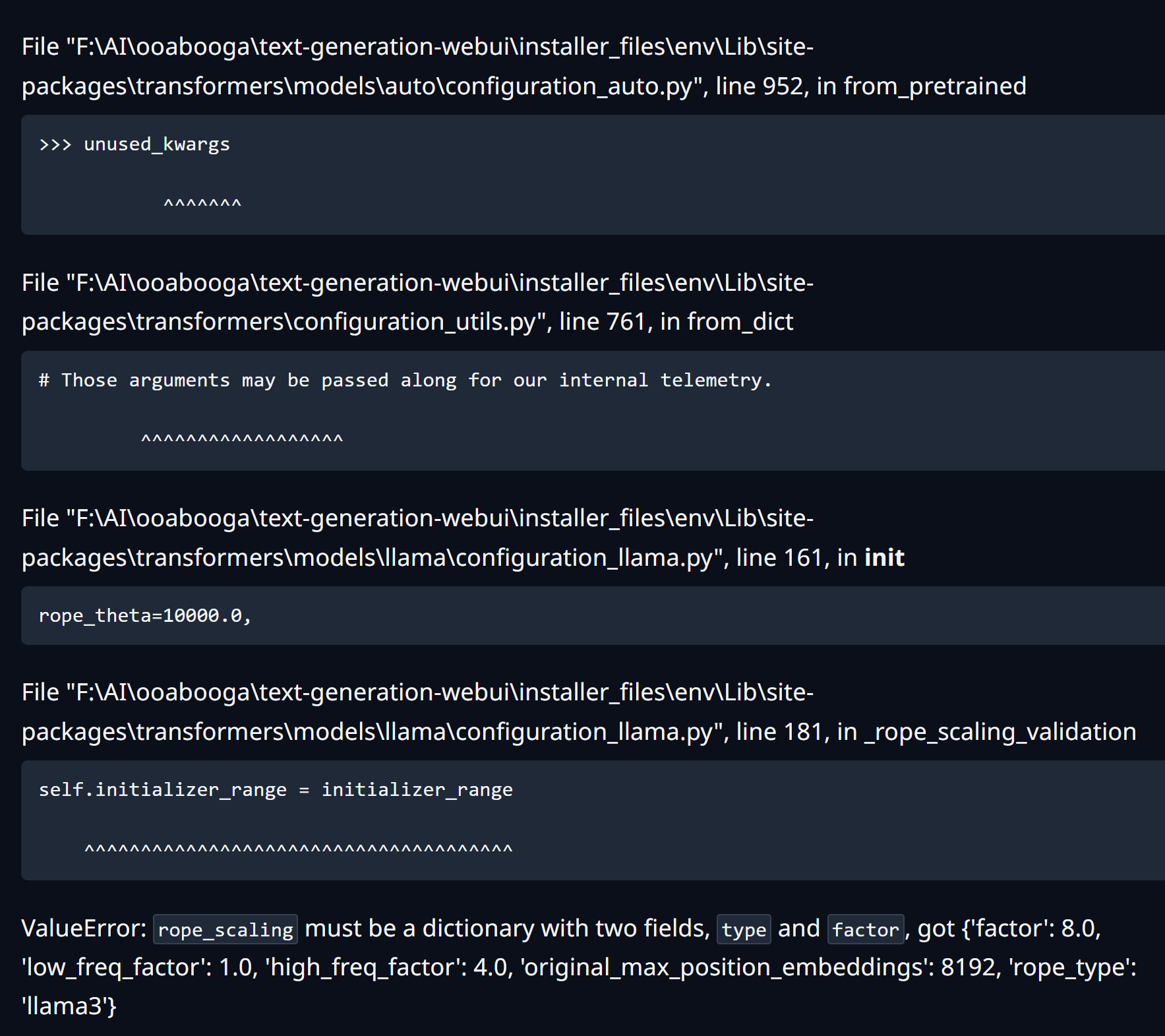Click the inline 'type' code tag
The height and width of the screenshot is (1036, 1165).
tap(744, 930)
